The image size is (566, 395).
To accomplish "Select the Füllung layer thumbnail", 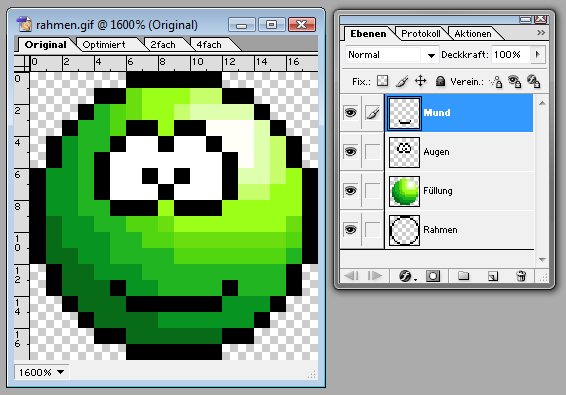I will point(404,191).
